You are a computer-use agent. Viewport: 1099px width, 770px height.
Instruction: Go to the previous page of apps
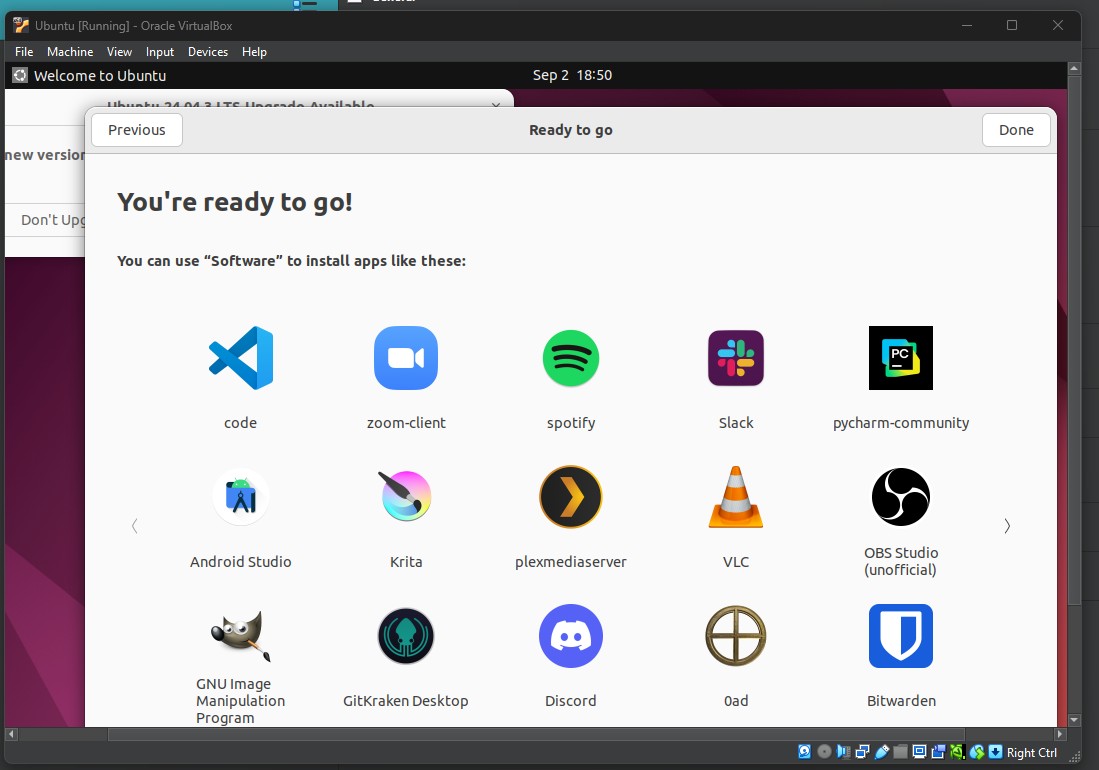(x=135, y=525)
